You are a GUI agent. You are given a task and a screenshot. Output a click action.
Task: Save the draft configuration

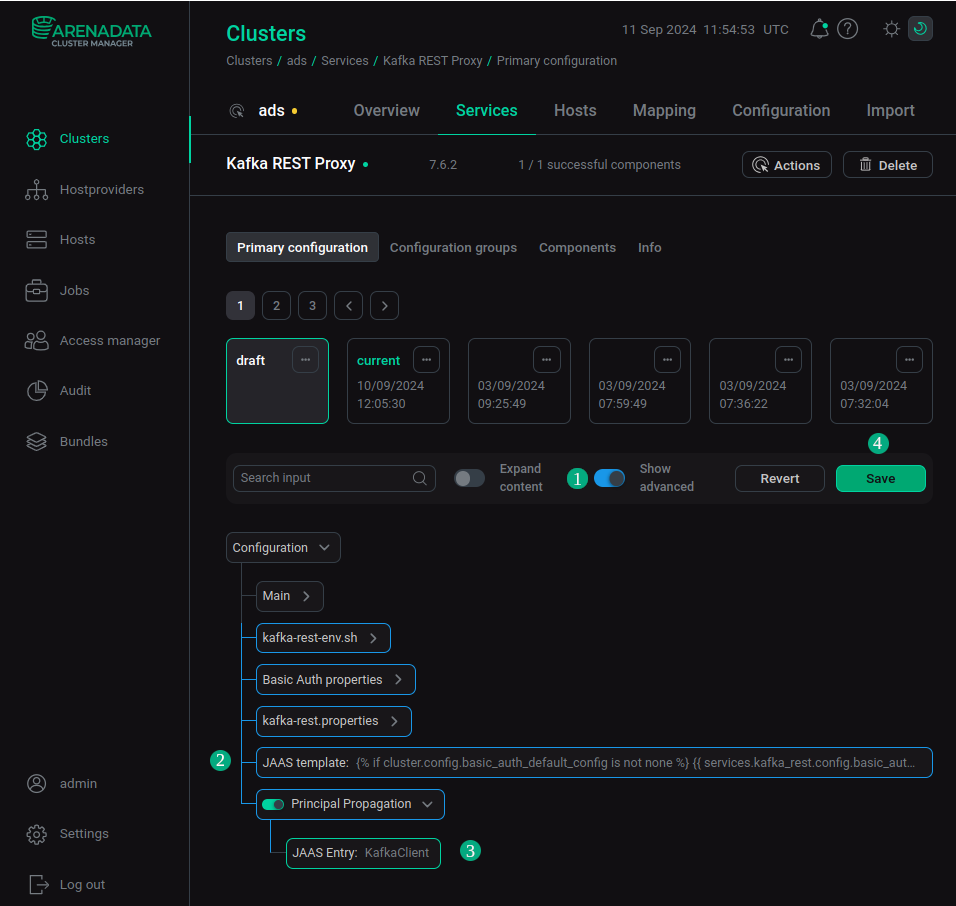click(x=880, y=479)
